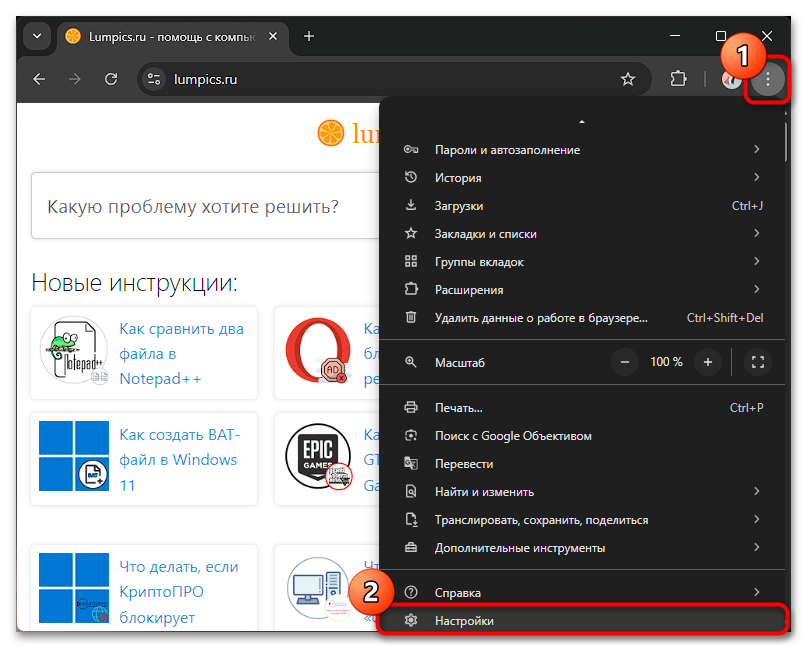807x648 pixels.
Task: Select Перевести menu item
Action: click(x=583, y=464)
